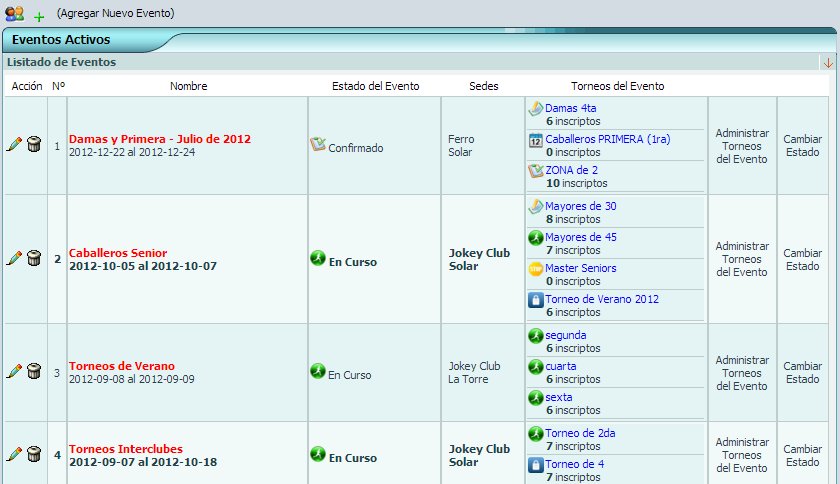
Task: Collapse Listado de Eventos with the arrow
Action: (x=828, y=63)
